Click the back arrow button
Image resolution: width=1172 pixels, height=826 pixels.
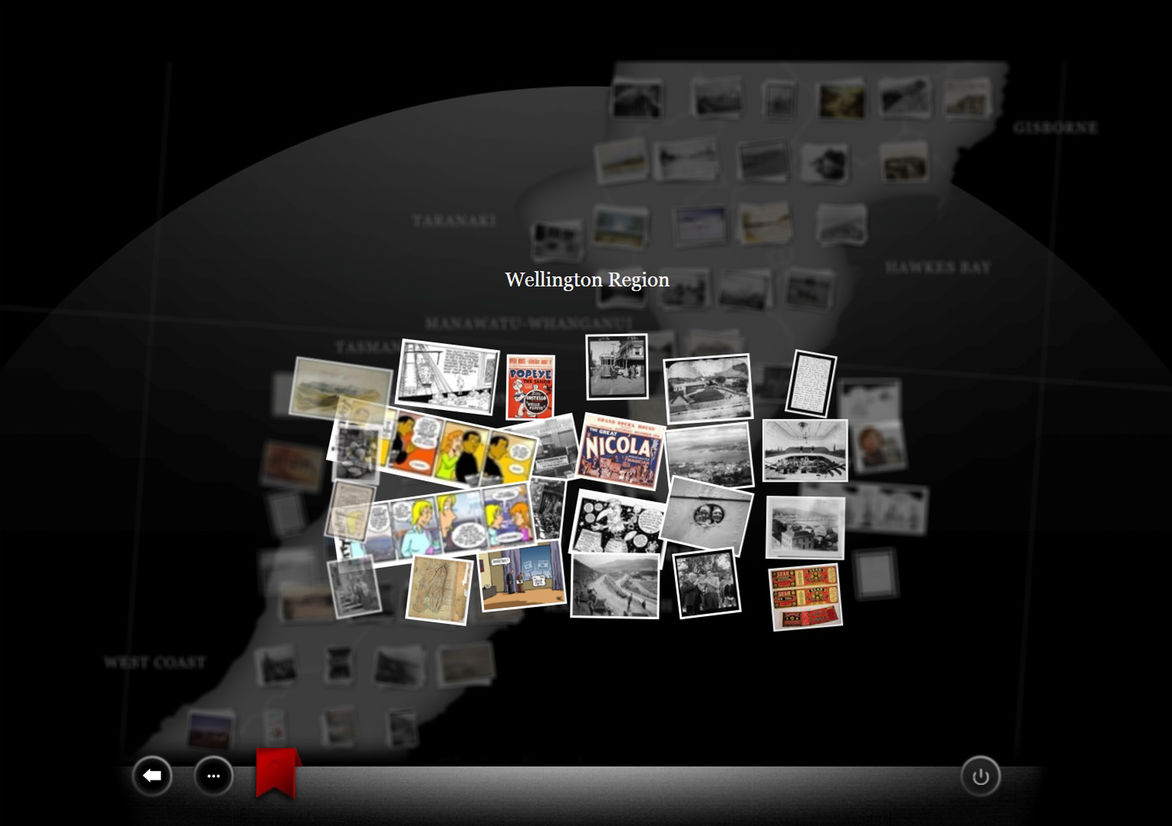pyautogui.click(x=152, y=776)
